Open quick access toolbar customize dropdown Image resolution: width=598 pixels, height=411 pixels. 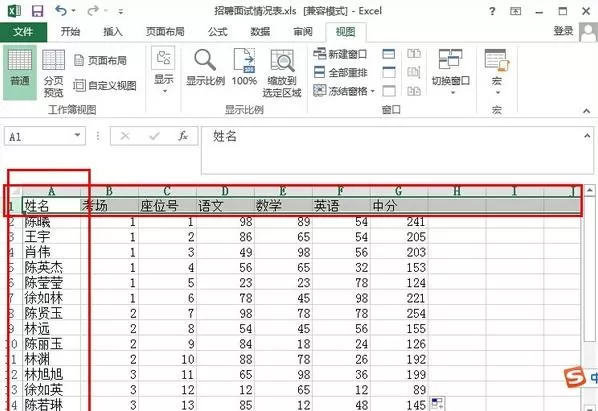[121, 12]
